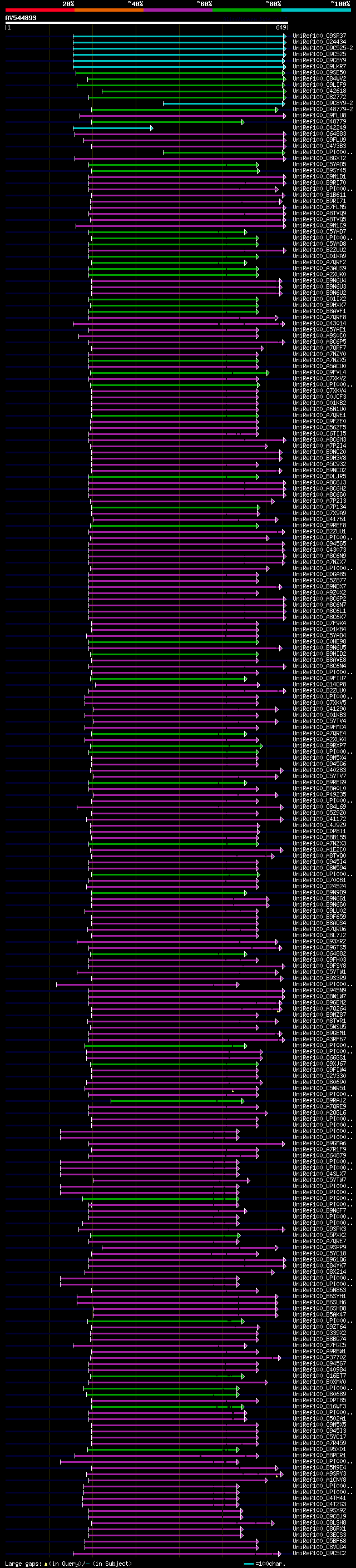This screenshot has height=1568, width=356.
Task: Open the UniRef100_B9RAJ2 hit label
Action: 319,1101
